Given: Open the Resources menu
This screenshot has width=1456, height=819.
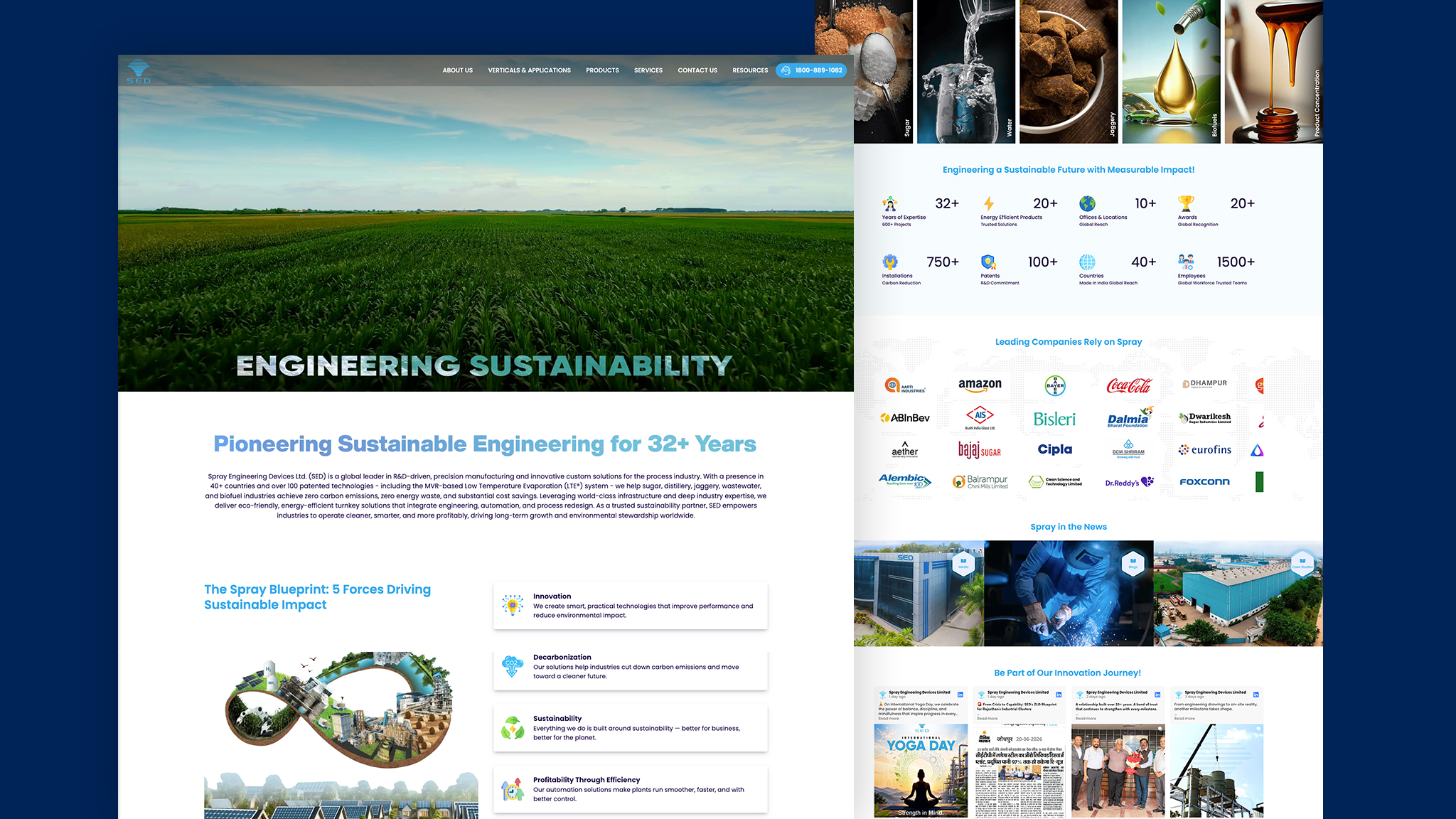Looking at the screenshot, I should click(750, 70).
